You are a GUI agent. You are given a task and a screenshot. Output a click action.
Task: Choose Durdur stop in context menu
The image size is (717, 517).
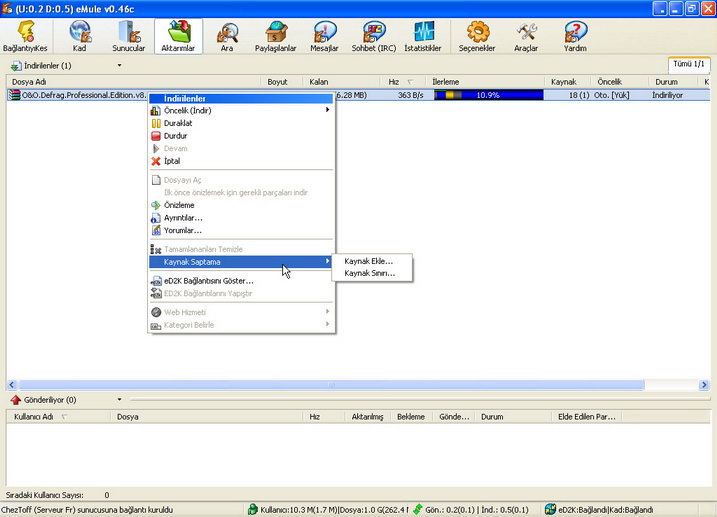(x=241, y=136)
